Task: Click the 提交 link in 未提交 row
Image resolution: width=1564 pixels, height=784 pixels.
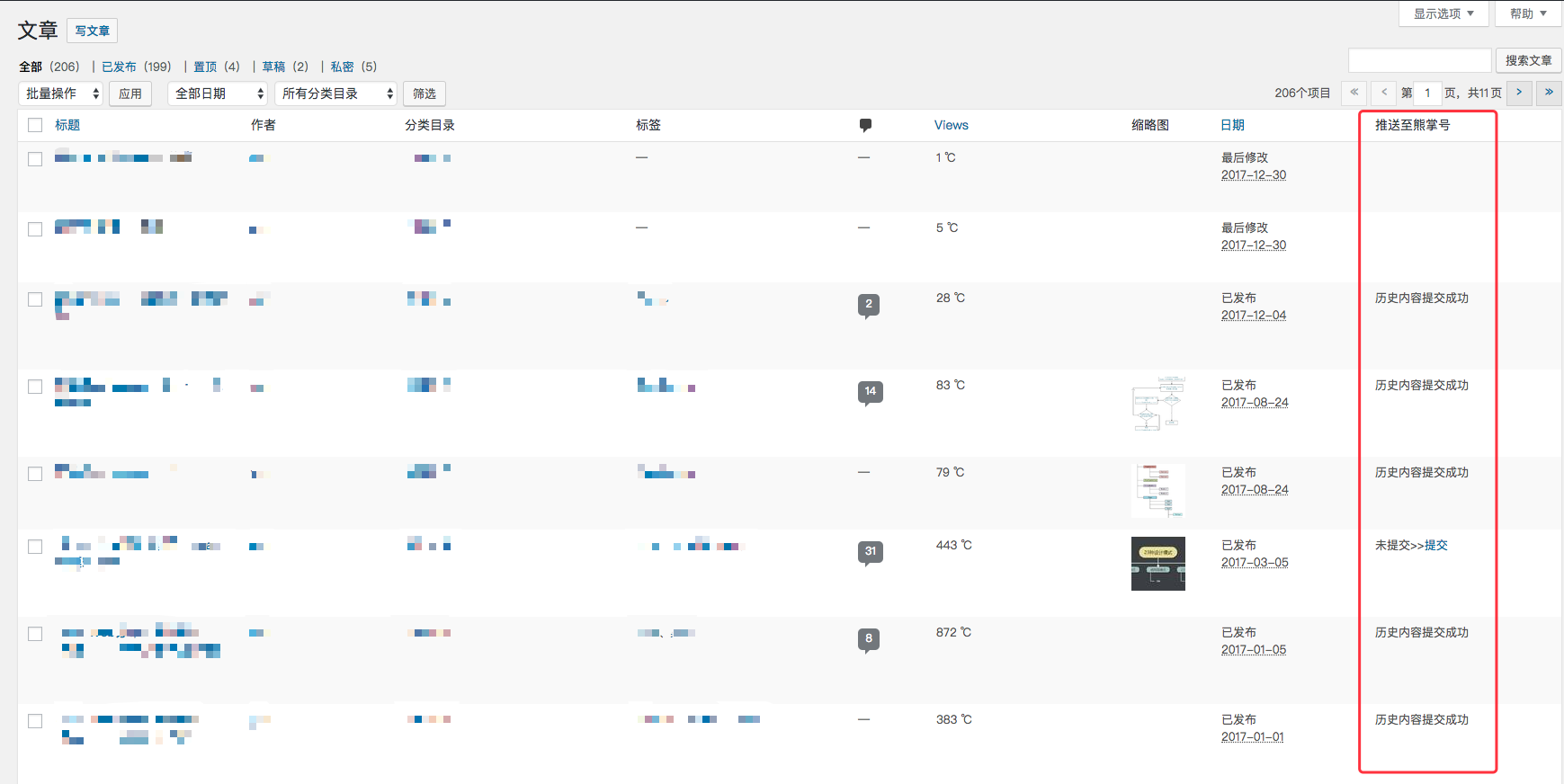Action: click(1436, 545)
